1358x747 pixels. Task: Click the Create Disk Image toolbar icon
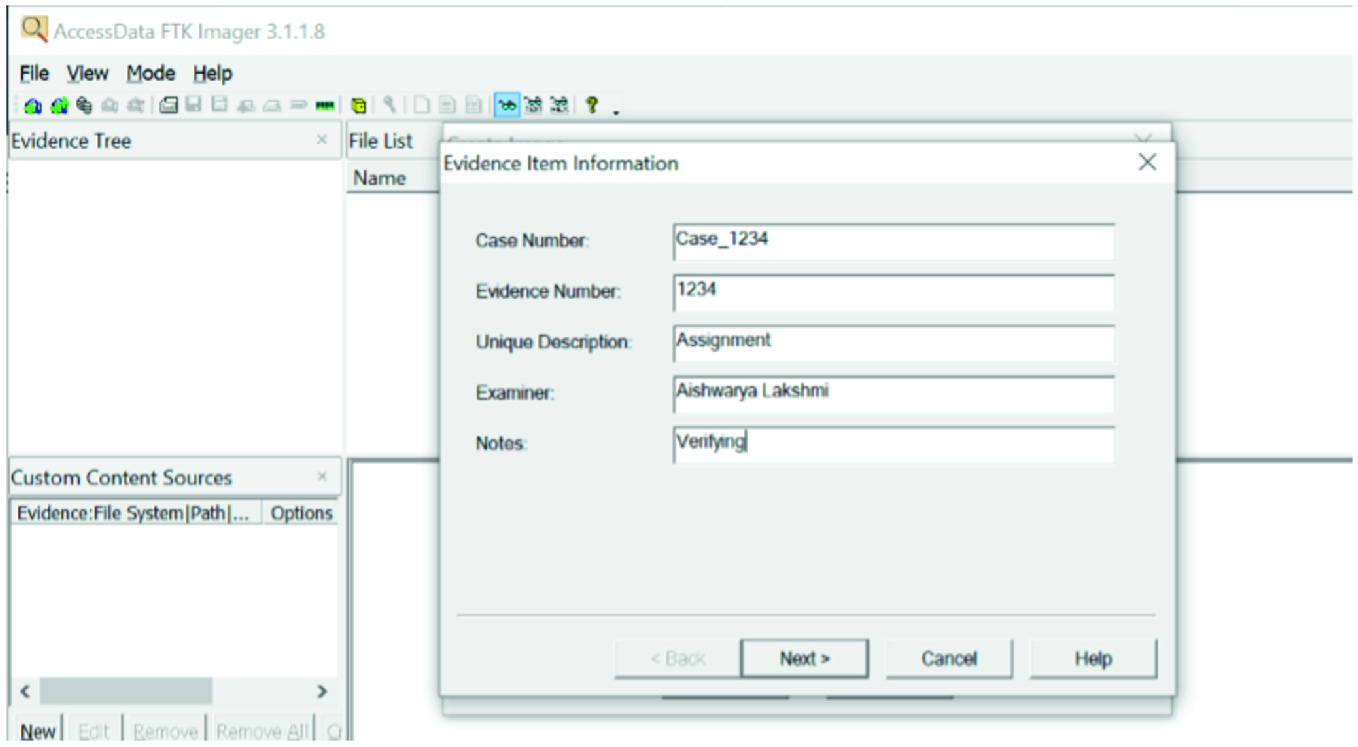click(x=168, y=105)
